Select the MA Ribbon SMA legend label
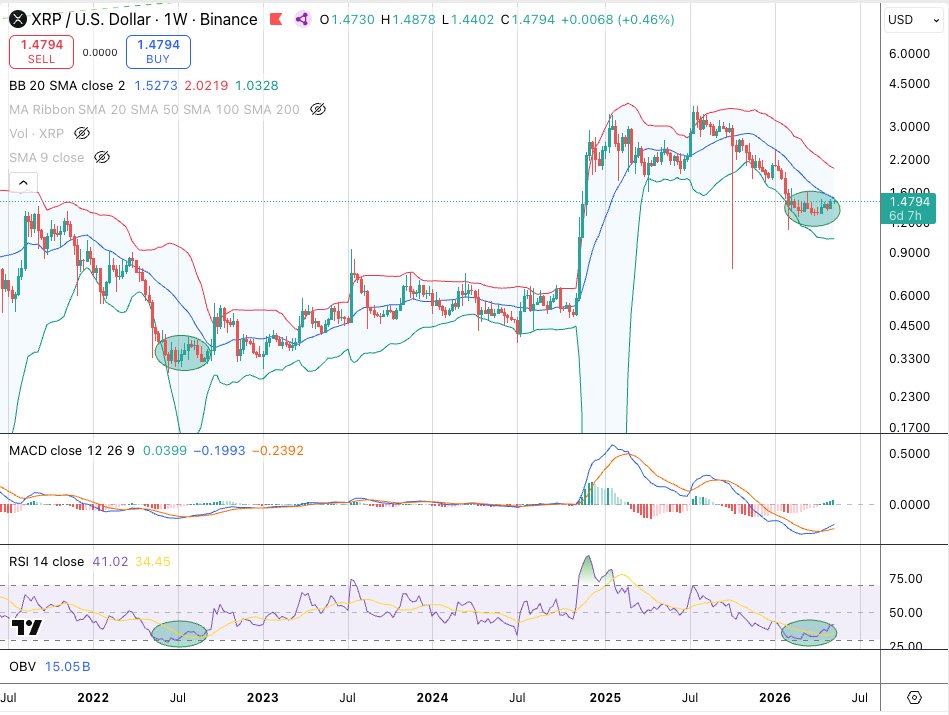949x715 pixels. coord(154,110)
